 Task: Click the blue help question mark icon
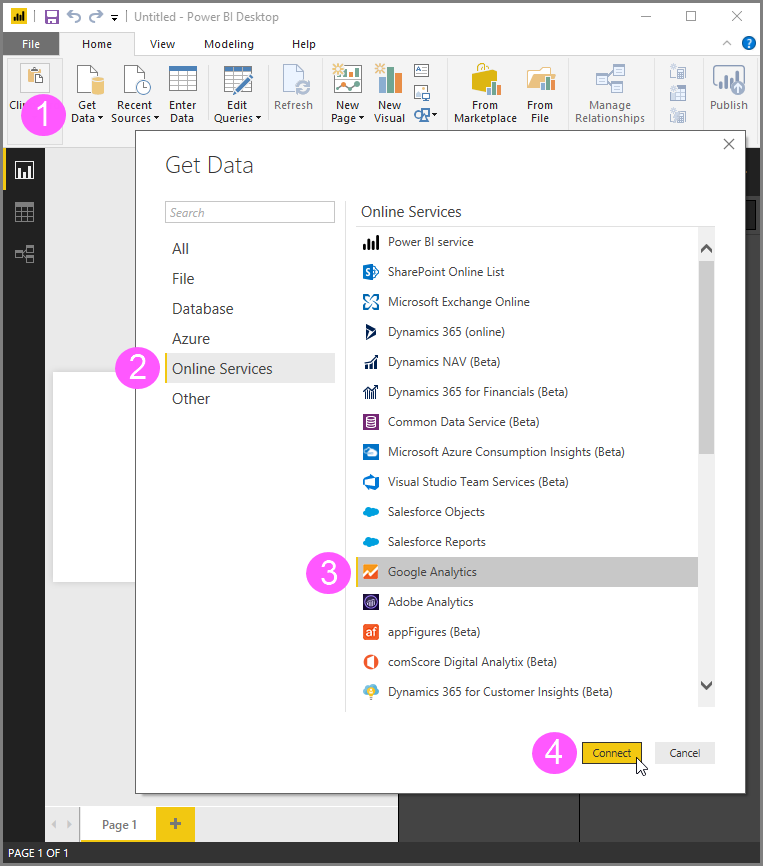tap(749, 43)
